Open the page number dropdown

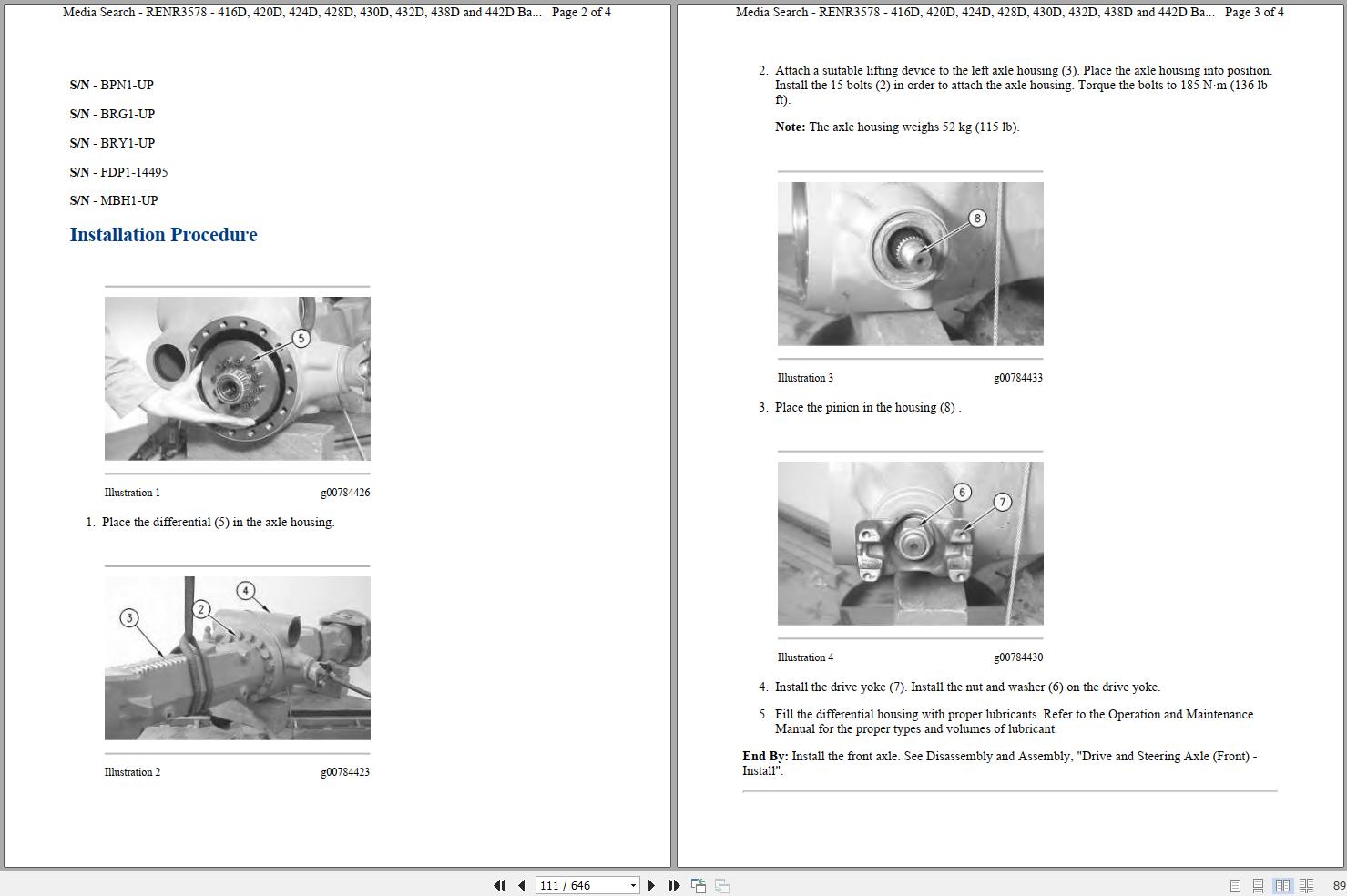(632, 884)
